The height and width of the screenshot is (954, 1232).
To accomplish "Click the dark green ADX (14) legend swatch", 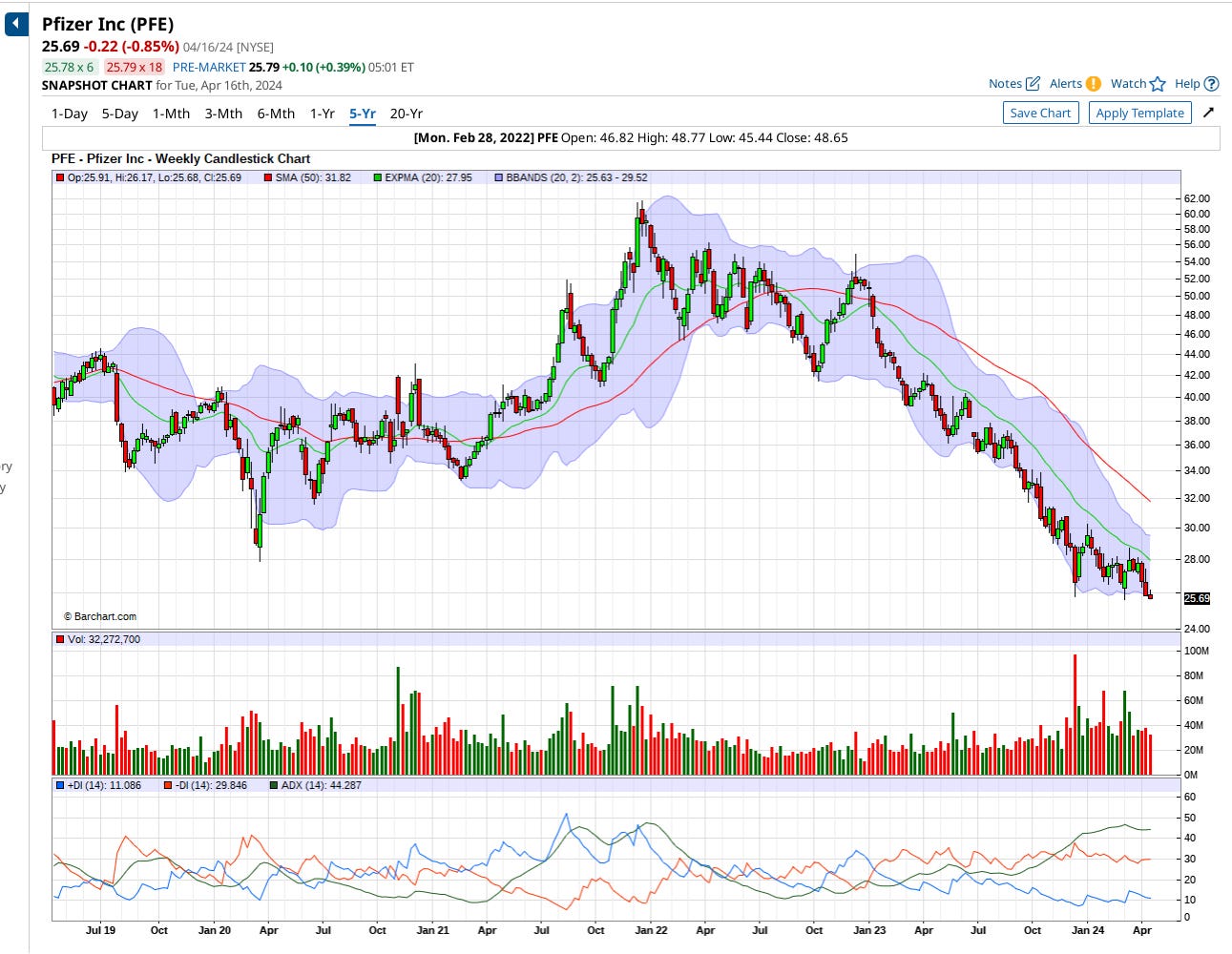I will [x=274, y=785].
